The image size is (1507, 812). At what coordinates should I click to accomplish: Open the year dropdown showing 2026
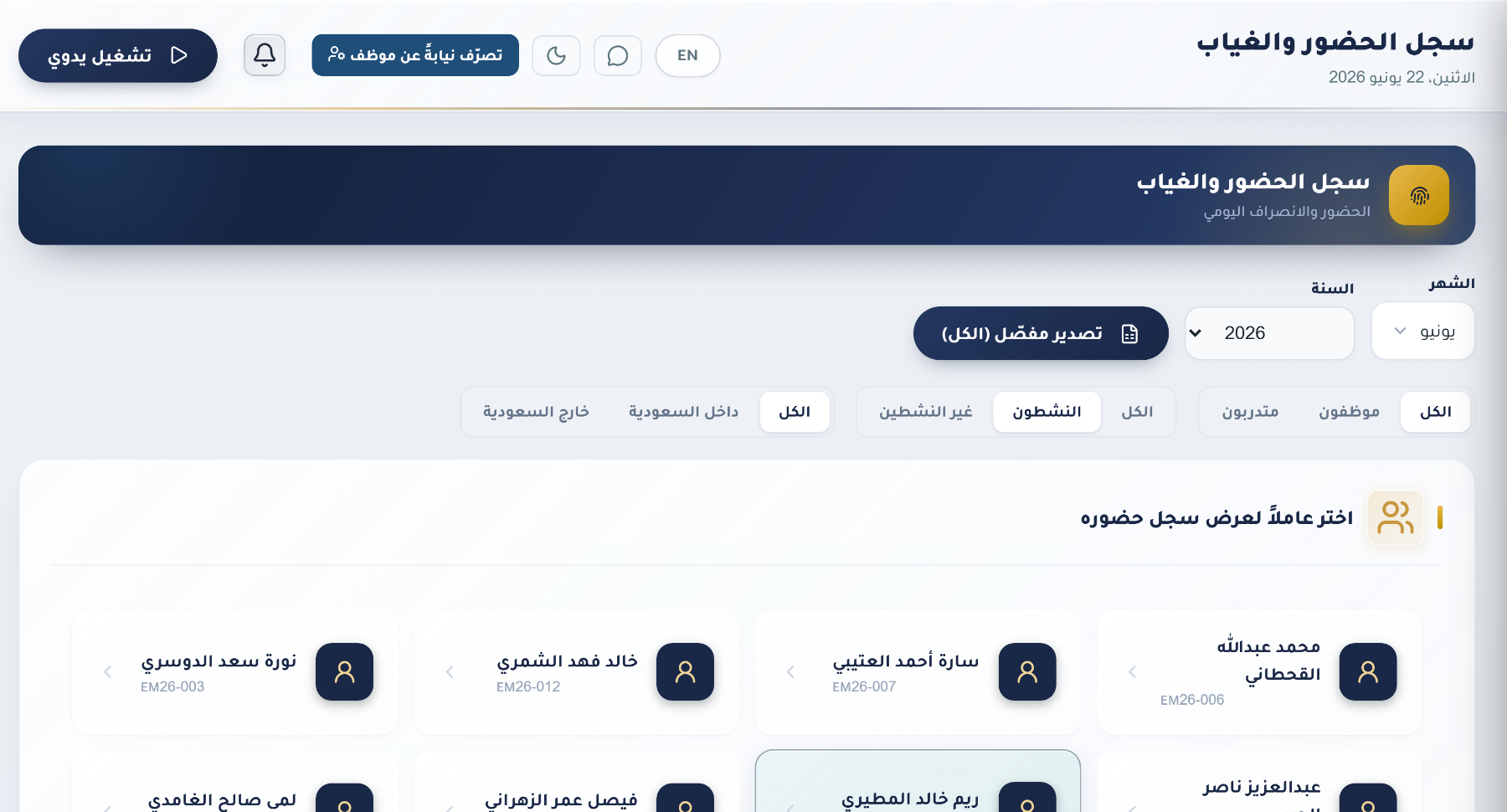click(1269, 333)
